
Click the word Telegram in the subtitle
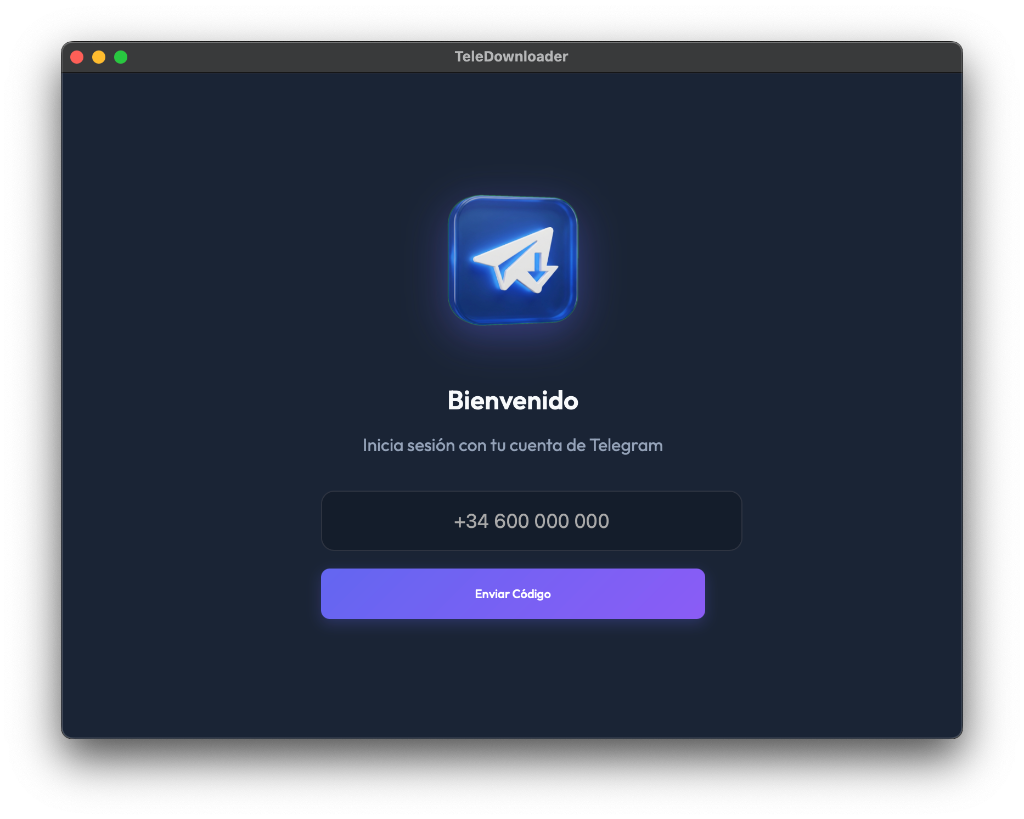click(x=626, y=445)
